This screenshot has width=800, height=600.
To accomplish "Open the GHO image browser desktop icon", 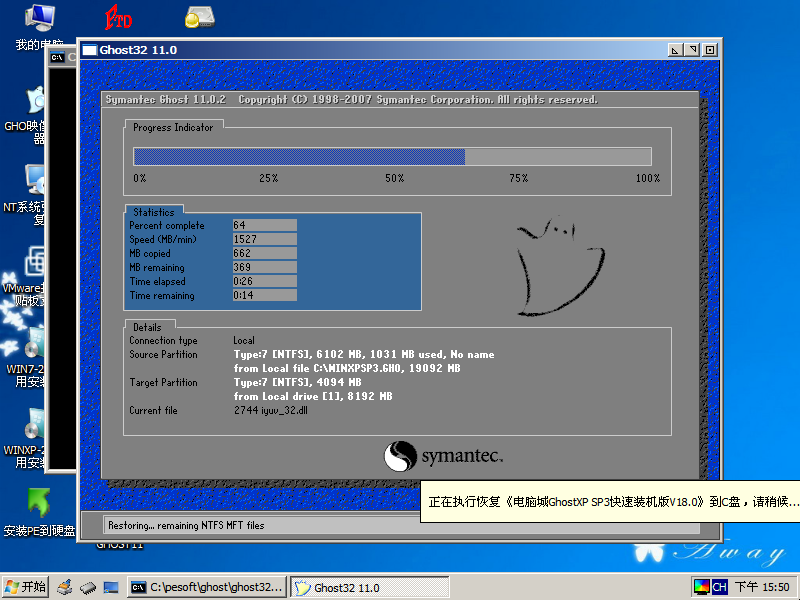I will coord(36,100).
